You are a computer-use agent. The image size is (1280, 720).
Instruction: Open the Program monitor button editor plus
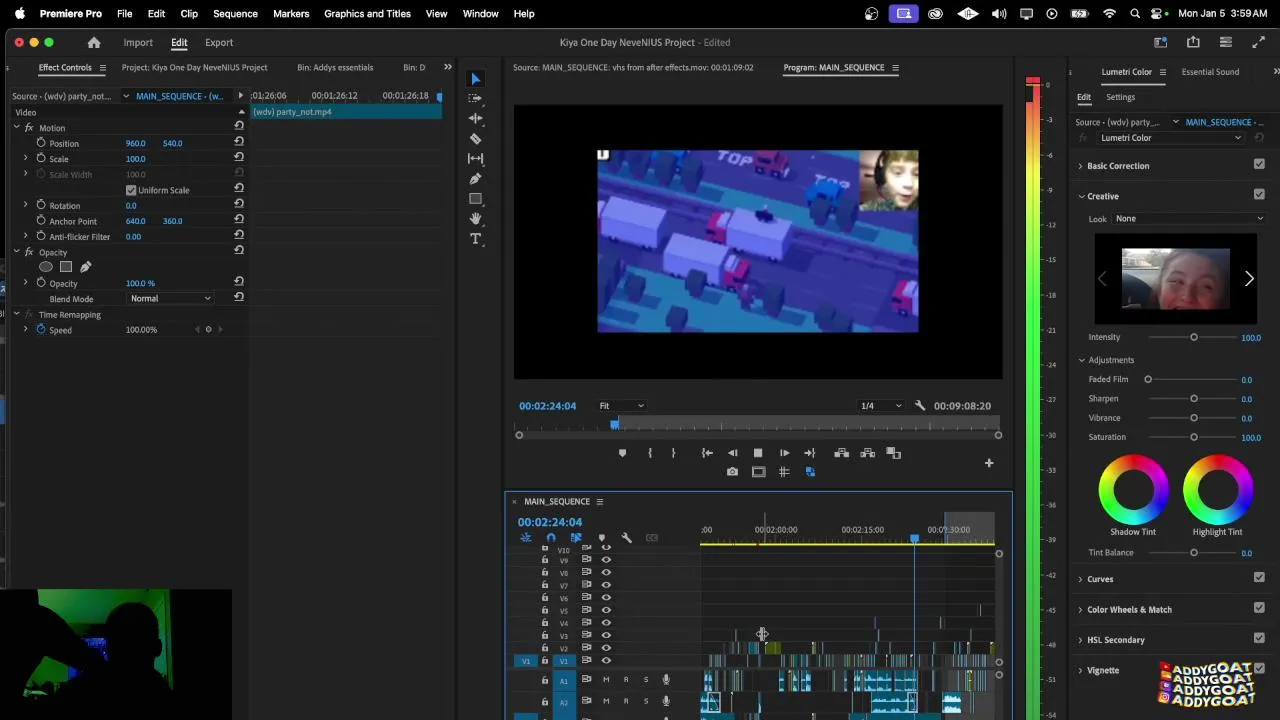[x=989, y=463]
